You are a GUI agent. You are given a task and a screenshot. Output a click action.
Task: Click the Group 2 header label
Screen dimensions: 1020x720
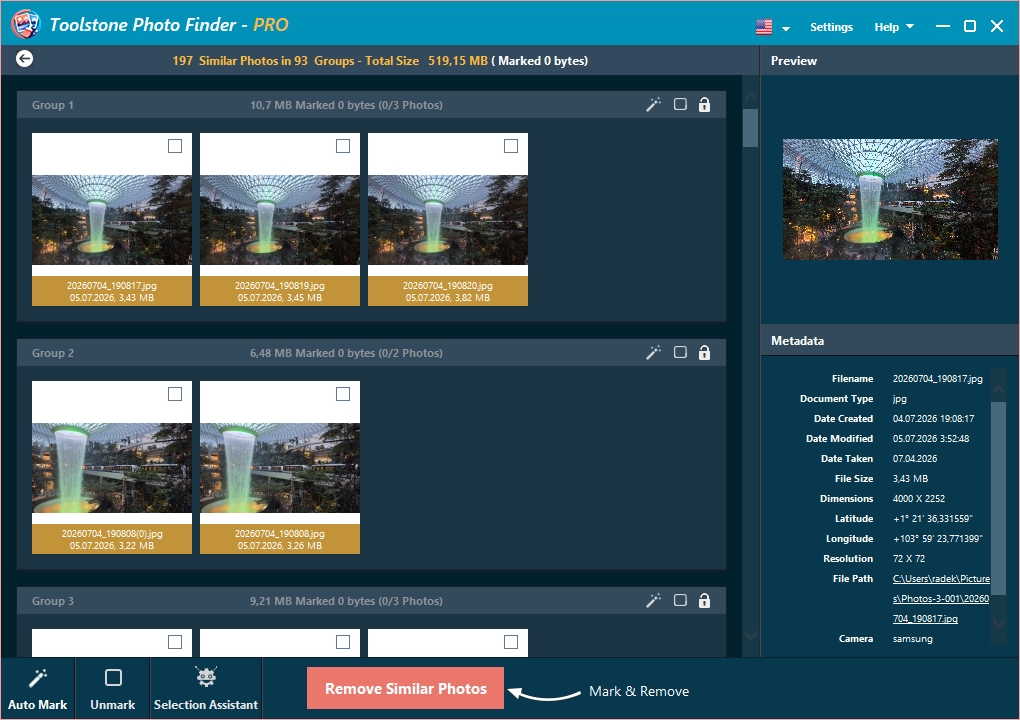(x=53, y=353)
